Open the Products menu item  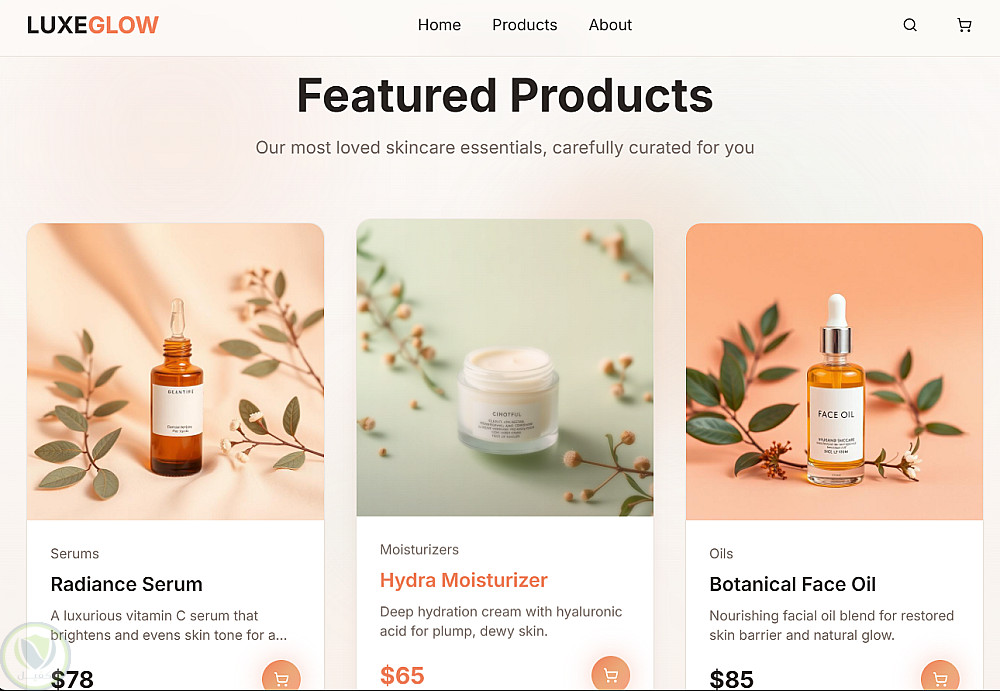(x=525, y=25)
